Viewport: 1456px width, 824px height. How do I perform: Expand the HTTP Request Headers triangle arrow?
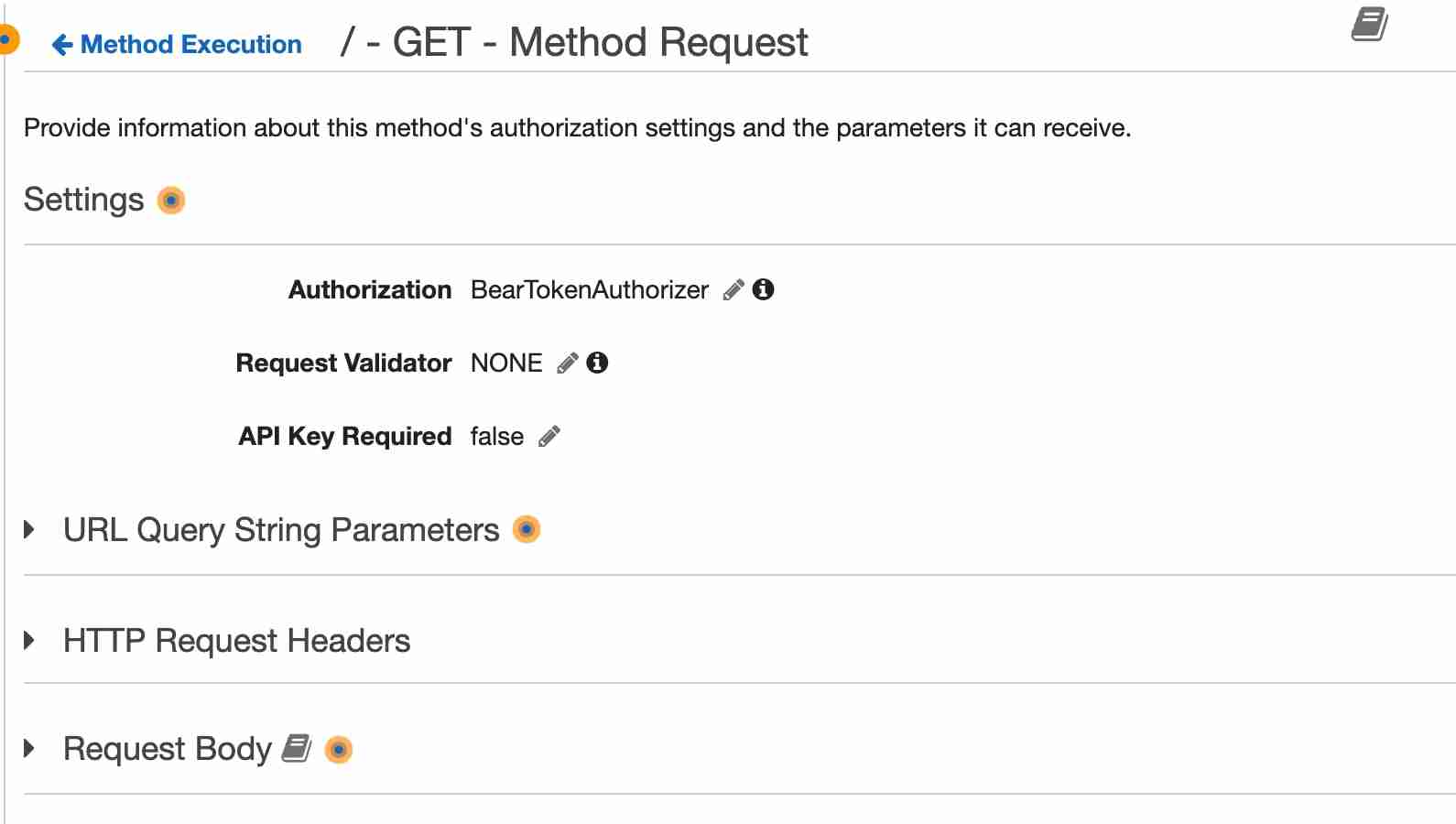[x=29, y=640]
